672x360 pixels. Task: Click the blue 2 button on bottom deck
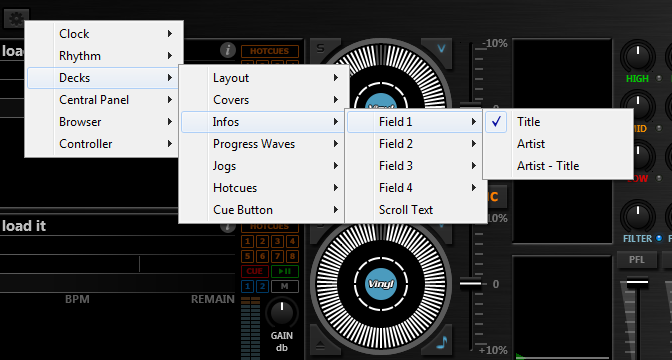click(262, 286)
